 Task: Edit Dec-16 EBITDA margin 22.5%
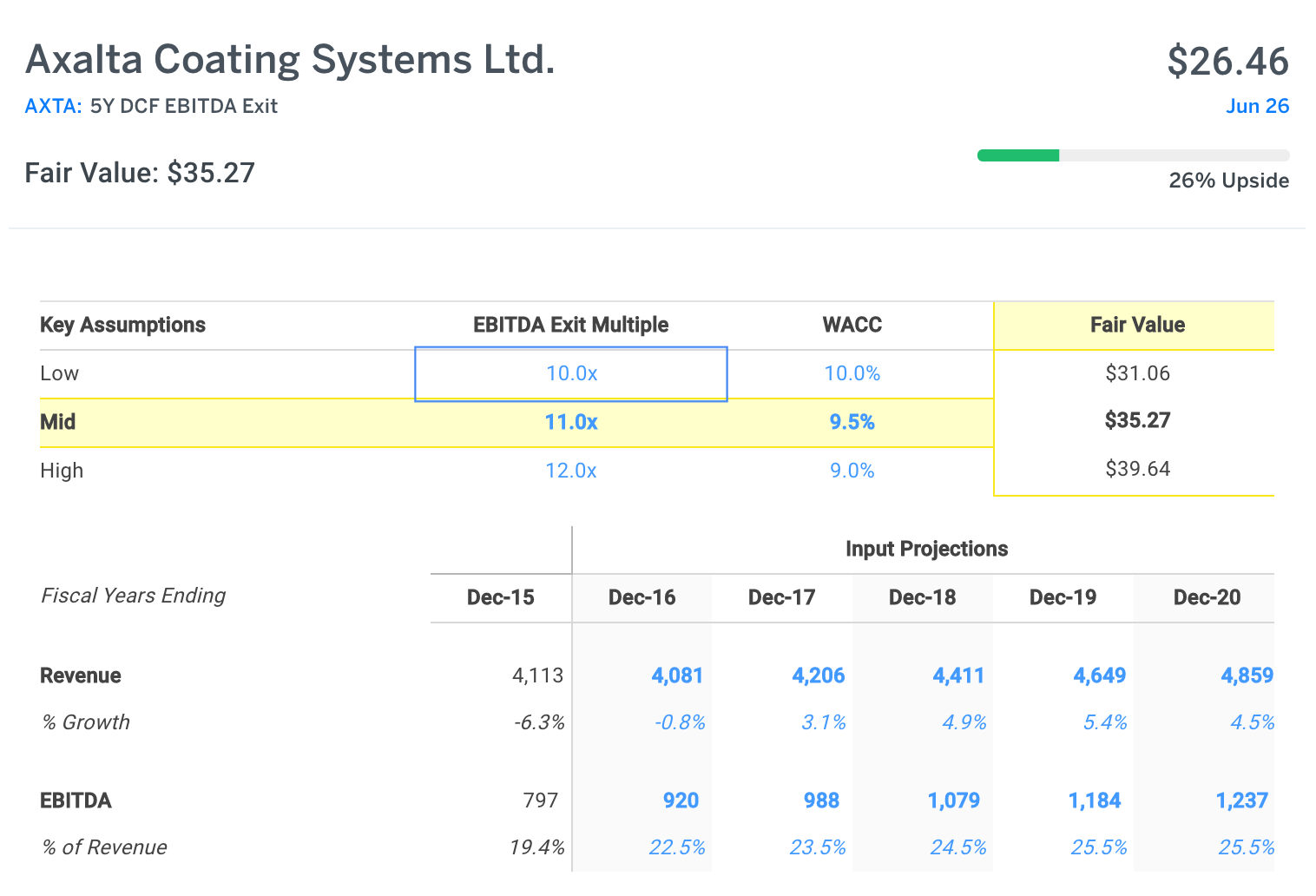677,847
